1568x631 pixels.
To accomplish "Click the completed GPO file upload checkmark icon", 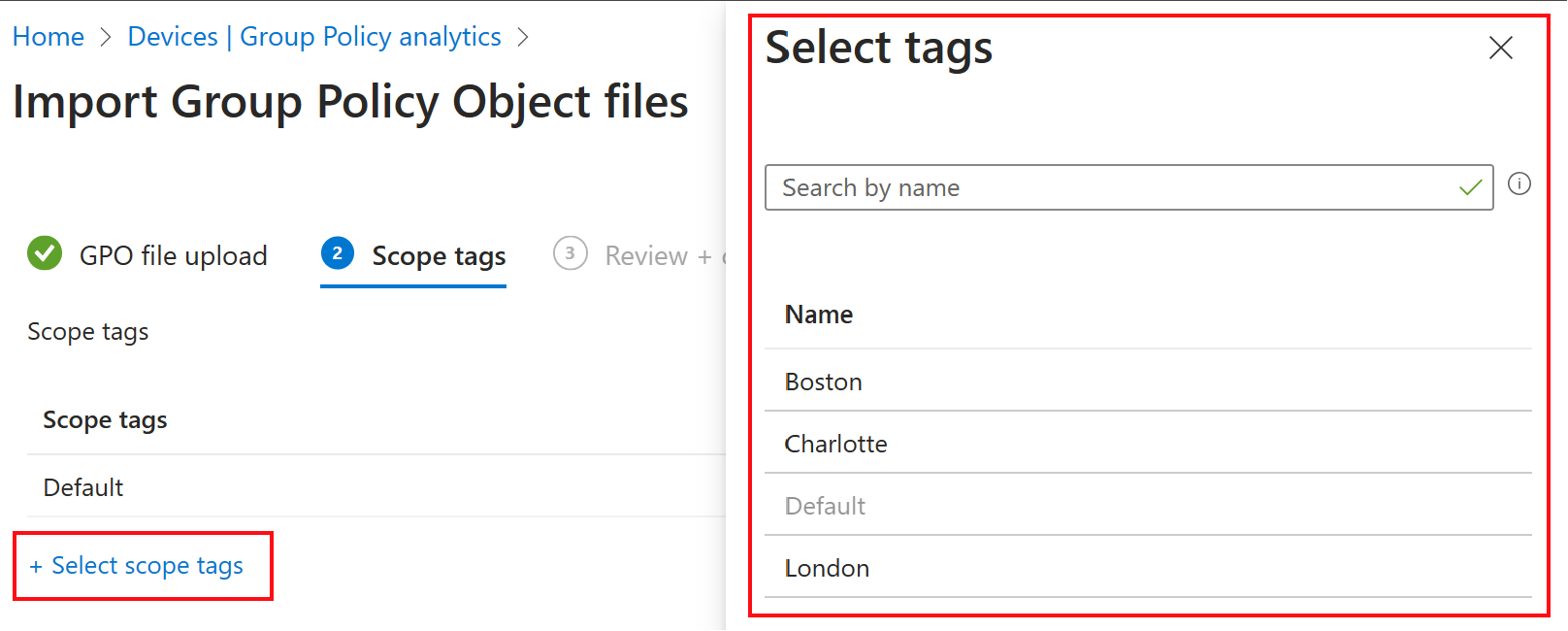I will coord(45,254).
